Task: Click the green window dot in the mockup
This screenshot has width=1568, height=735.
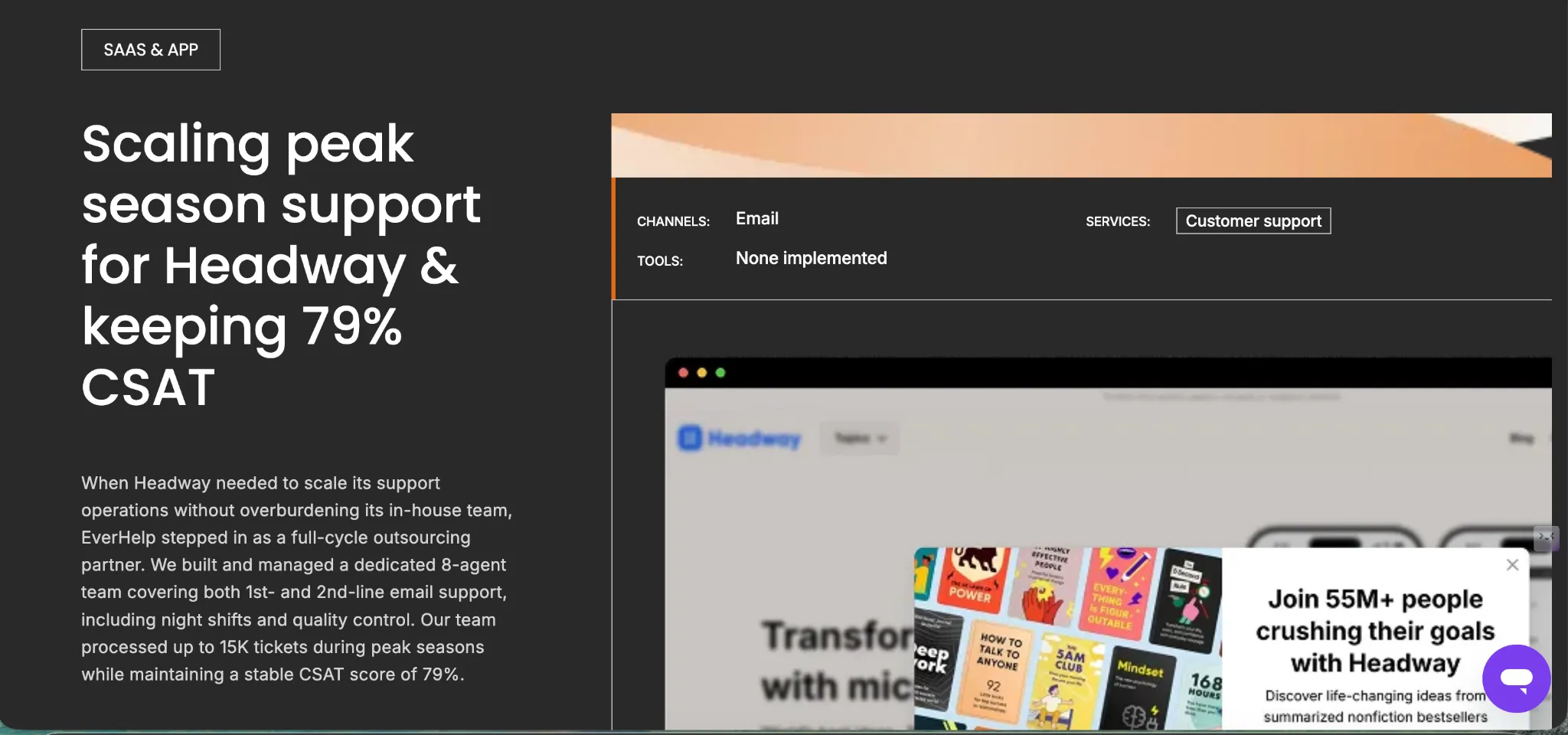Action: click(720, 373)
